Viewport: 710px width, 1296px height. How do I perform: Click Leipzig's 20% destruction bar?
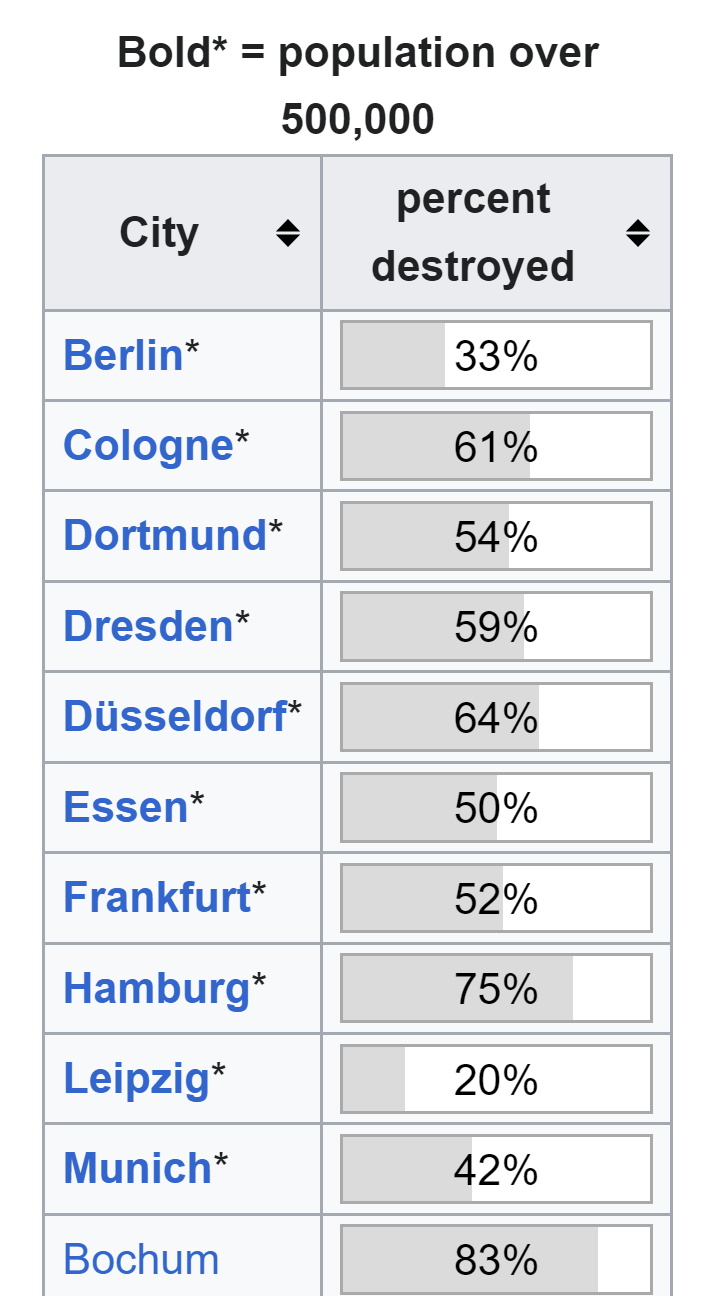tap(496, 1078)
